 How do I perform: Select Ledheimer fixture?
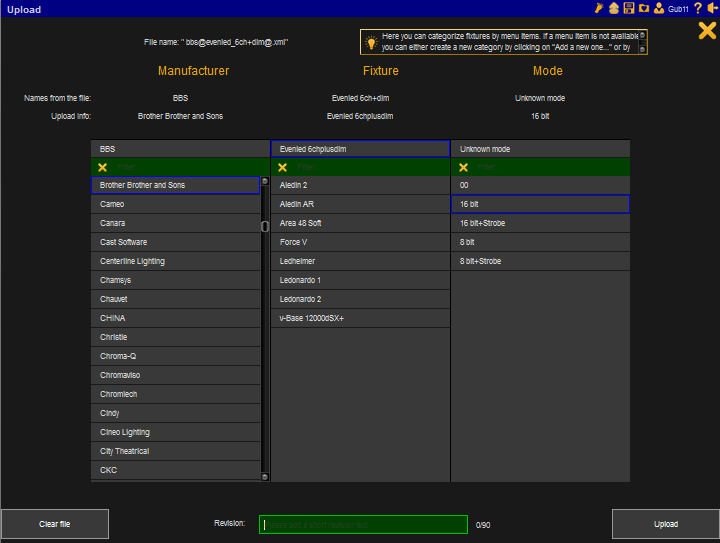(360, 261)
